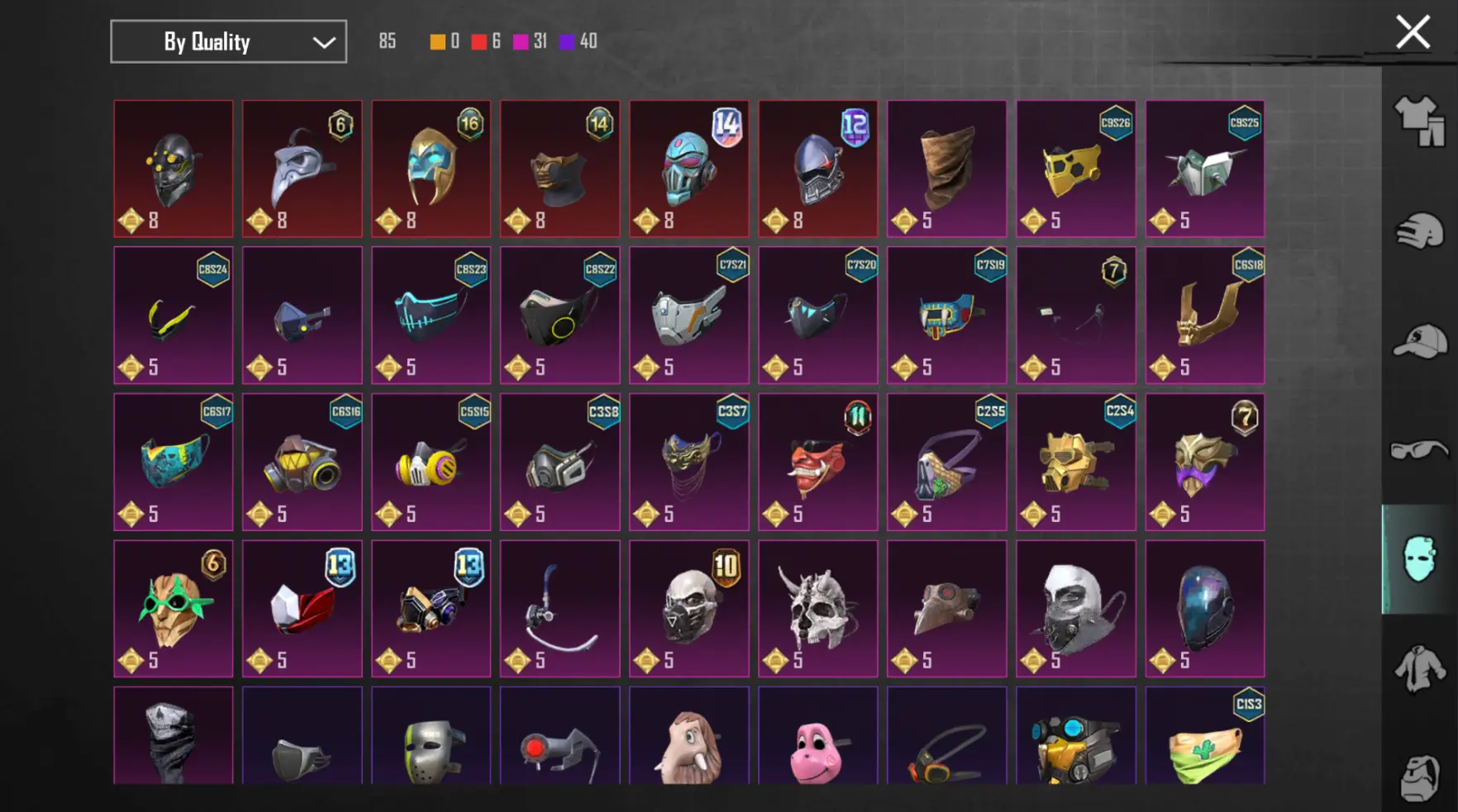Open the cap headwear category

1419,341
